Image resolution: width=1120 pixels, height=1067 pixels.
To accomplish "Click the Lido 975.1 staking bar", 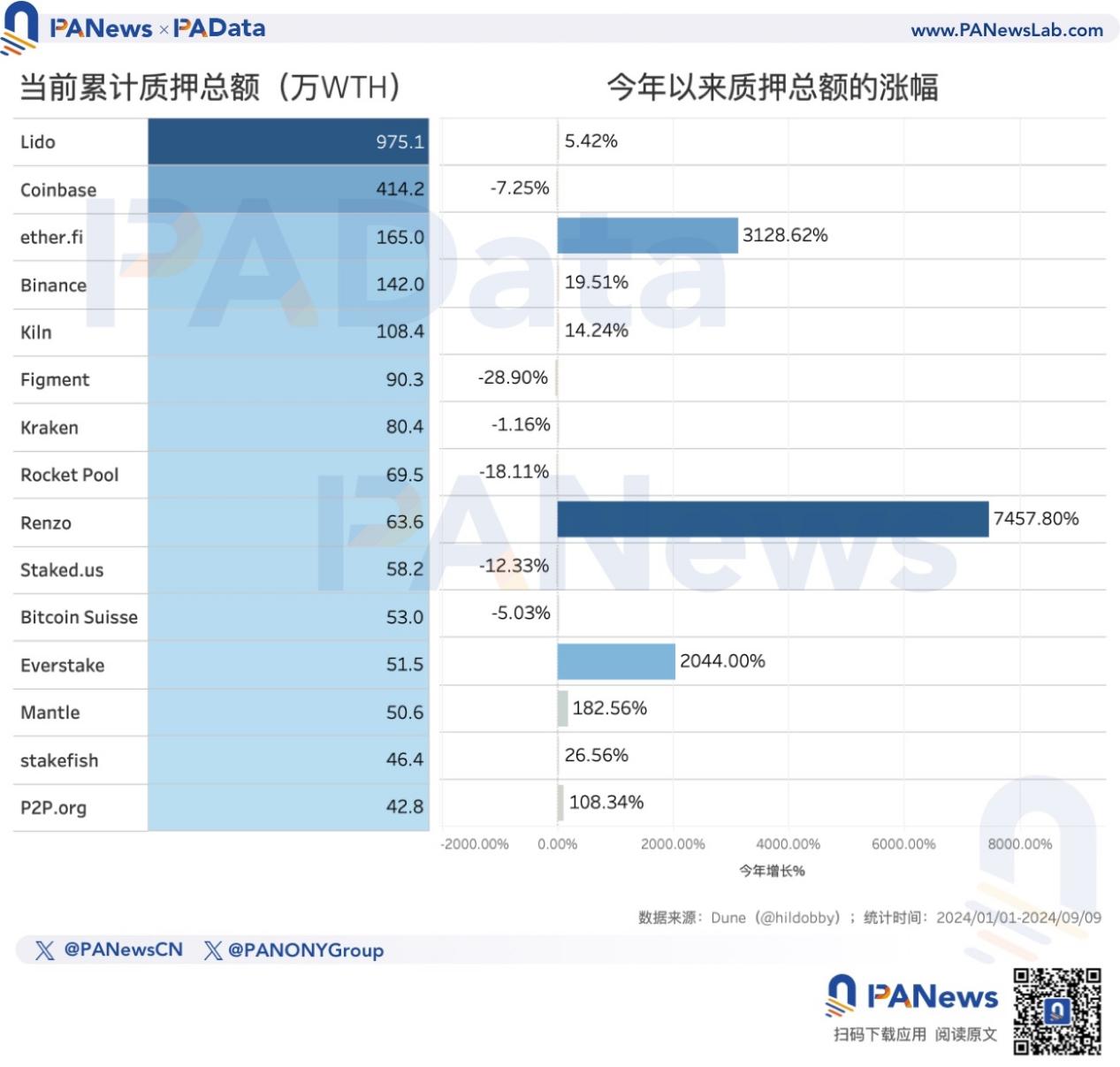I will 288,141.
